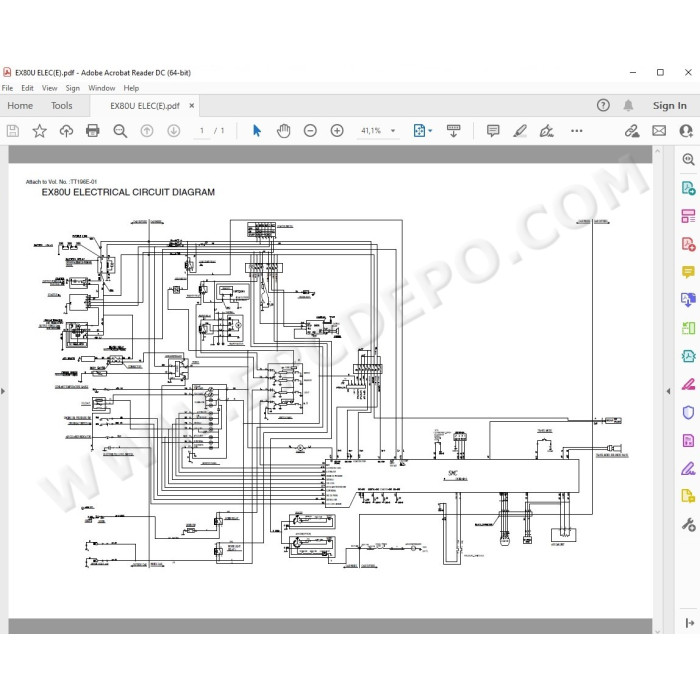700x700 pixels.
Task: Choose the Selection arrow tool
Action: [257, 131]
